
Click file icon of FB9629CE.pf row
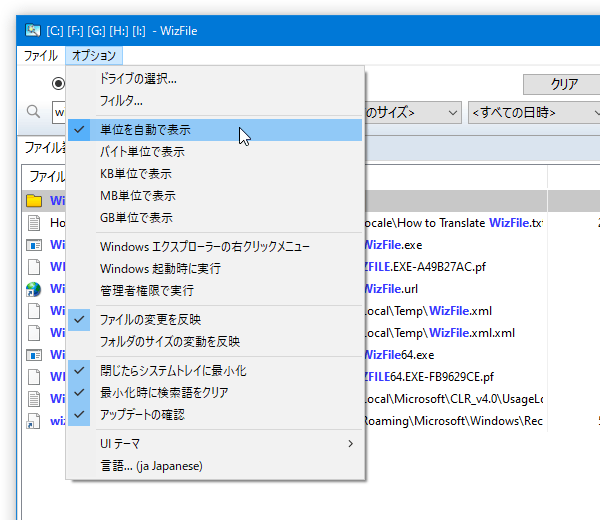34,377
